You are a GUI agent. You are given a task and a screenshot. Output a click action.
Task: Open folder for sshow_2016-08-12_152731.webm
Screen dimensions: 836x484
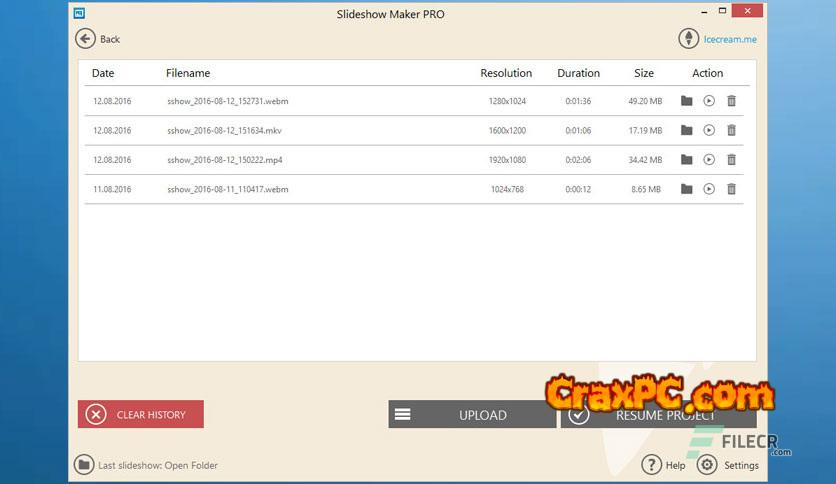click(x=687, y=101)
